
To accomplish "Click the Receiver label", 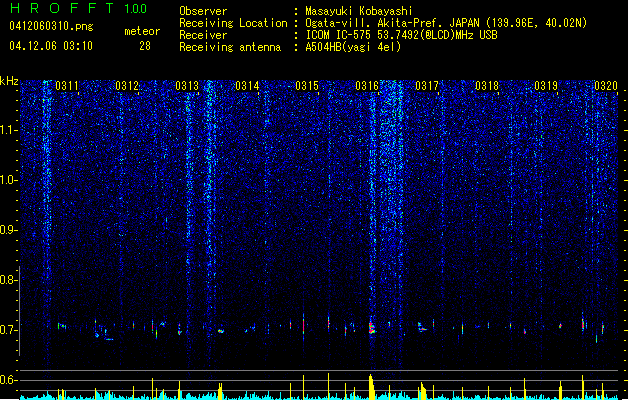I will tap(203, 35).
